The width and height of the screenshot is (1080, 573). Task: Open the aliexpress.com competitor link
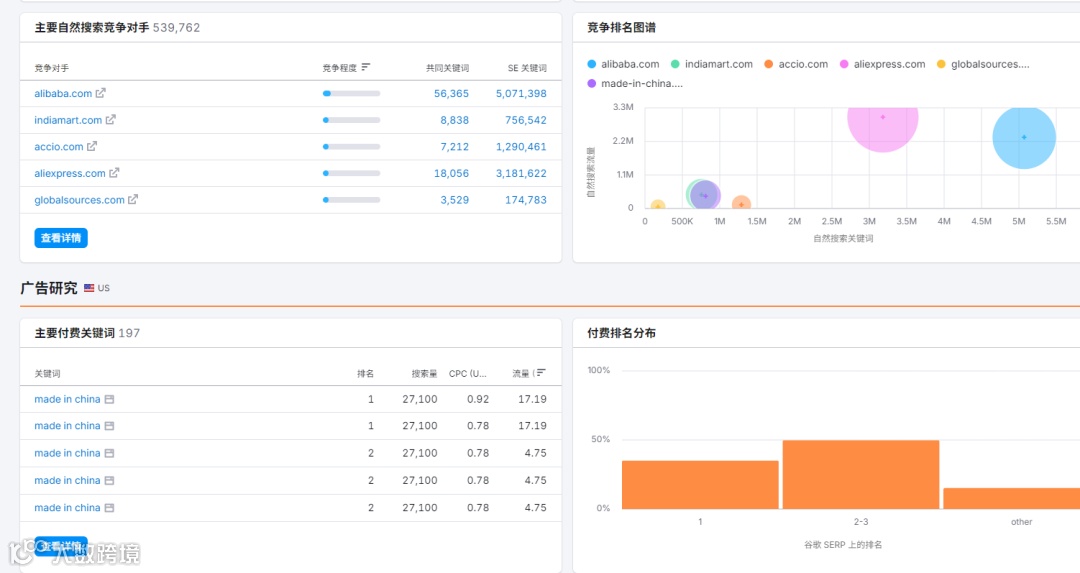coord(70,174)
